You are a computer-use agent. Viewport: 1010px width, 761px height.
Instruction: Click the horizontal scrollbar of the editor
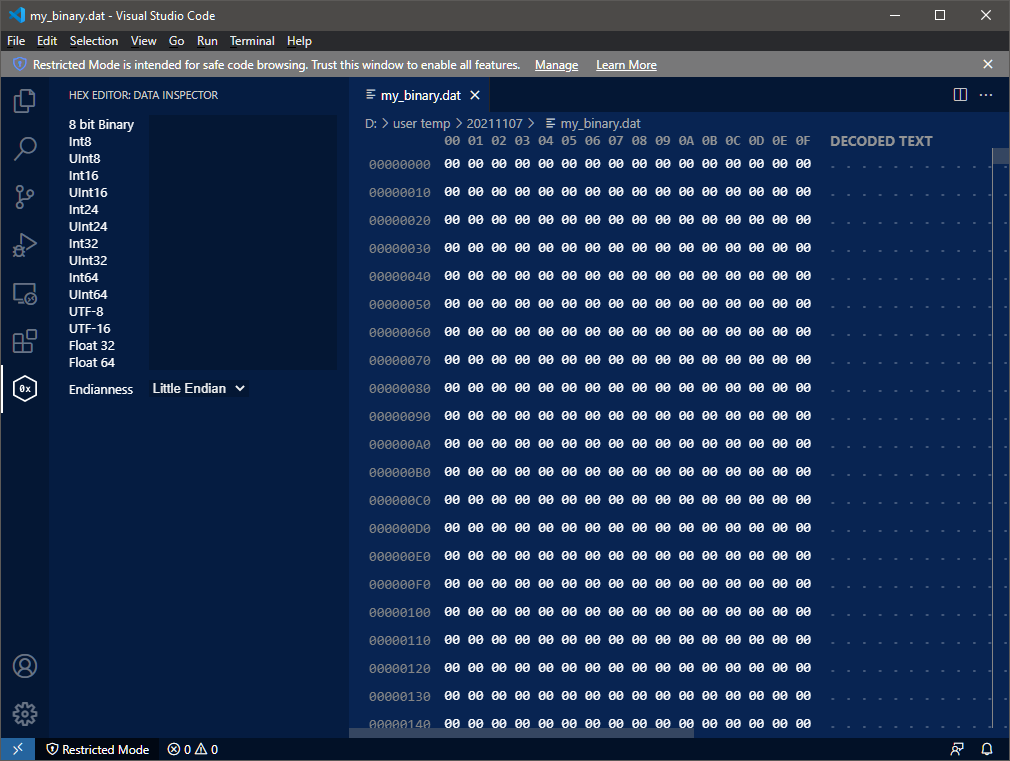(x=520, y=733)
